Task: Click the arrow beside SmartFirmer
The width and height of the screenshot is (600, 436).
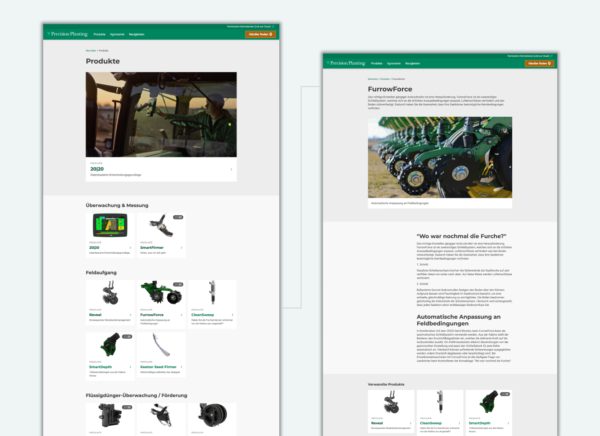Action: (181, 248)
